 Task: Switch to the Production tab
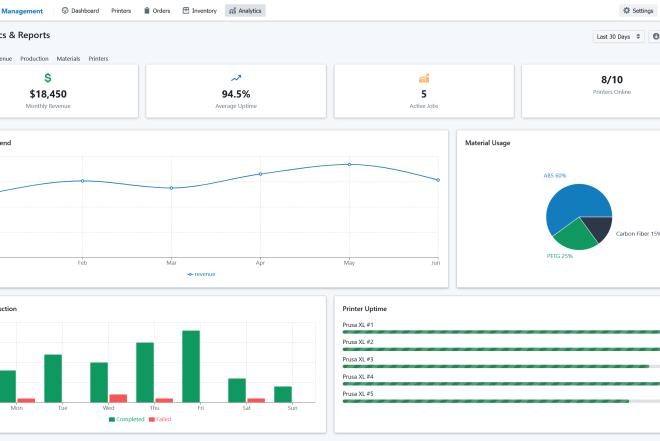pyautogui.click(x=34, y=59)
